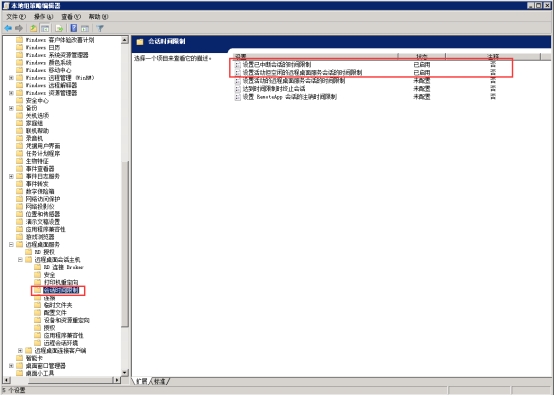Select the 事件查看器 tree folder
554x396 pixels.
[40, 169]
